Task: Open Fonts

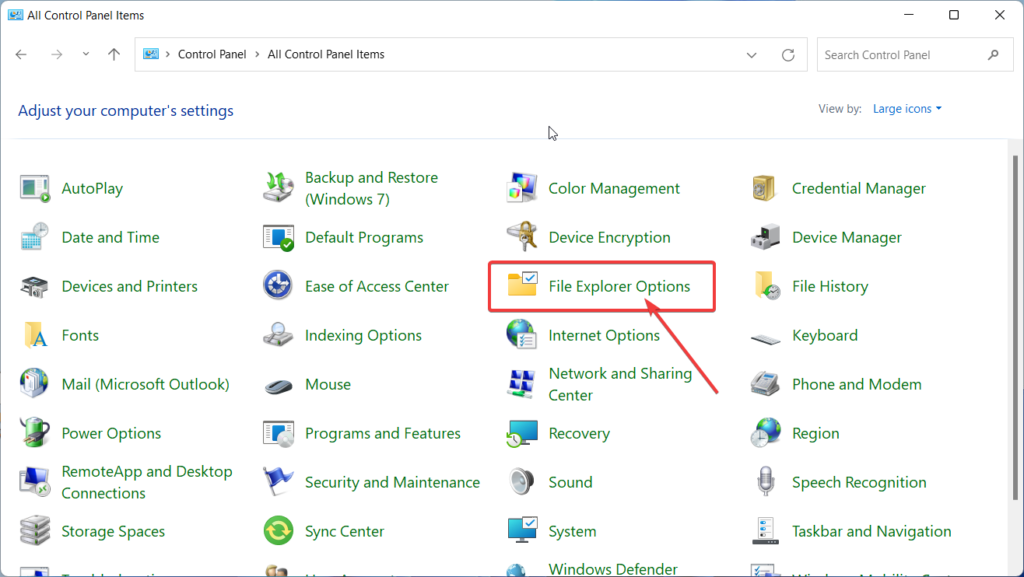Action: [80, 335]
